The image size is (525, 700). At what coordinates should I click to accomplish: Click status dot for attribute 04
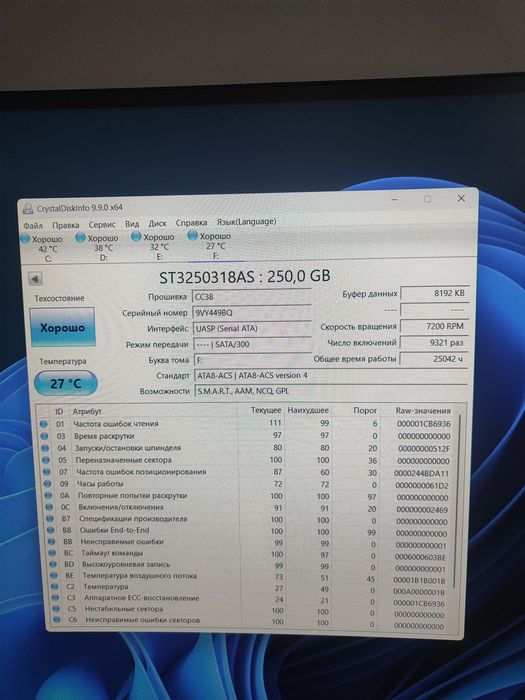click(45, 448)
